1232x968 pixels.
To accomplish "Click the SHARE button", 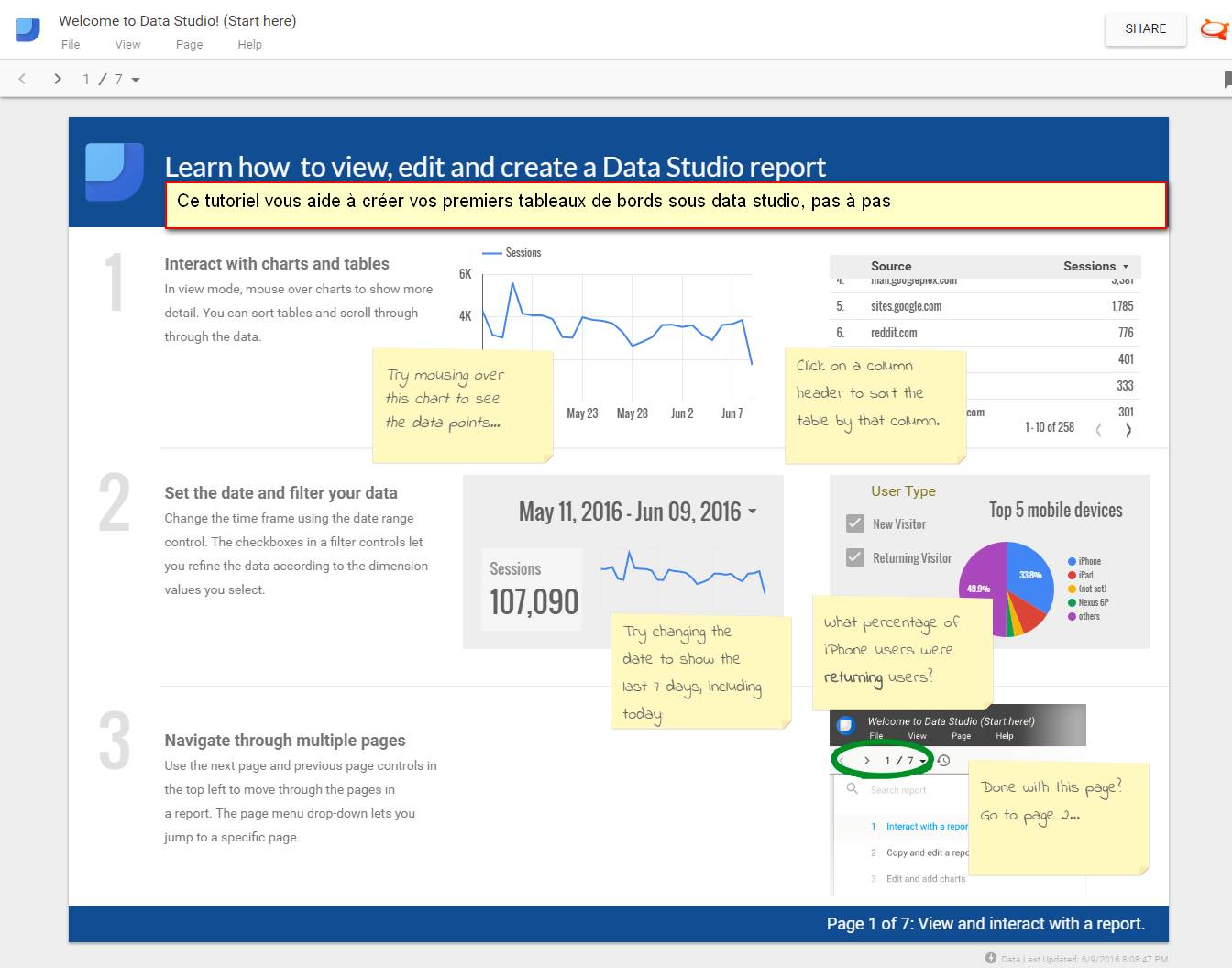I will tap(1145, 29).
